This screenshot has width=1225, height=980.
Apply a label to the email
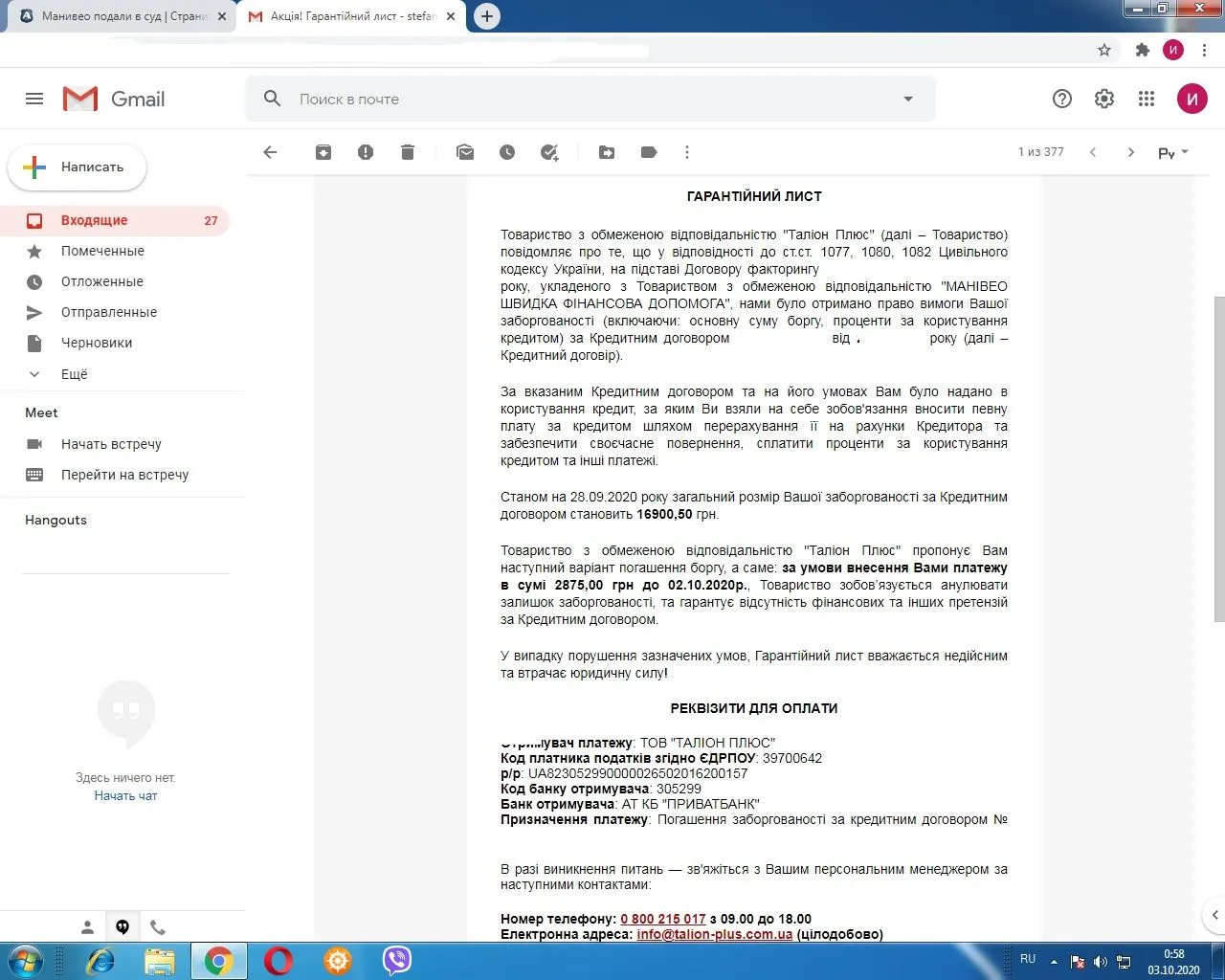pos(648,151)
